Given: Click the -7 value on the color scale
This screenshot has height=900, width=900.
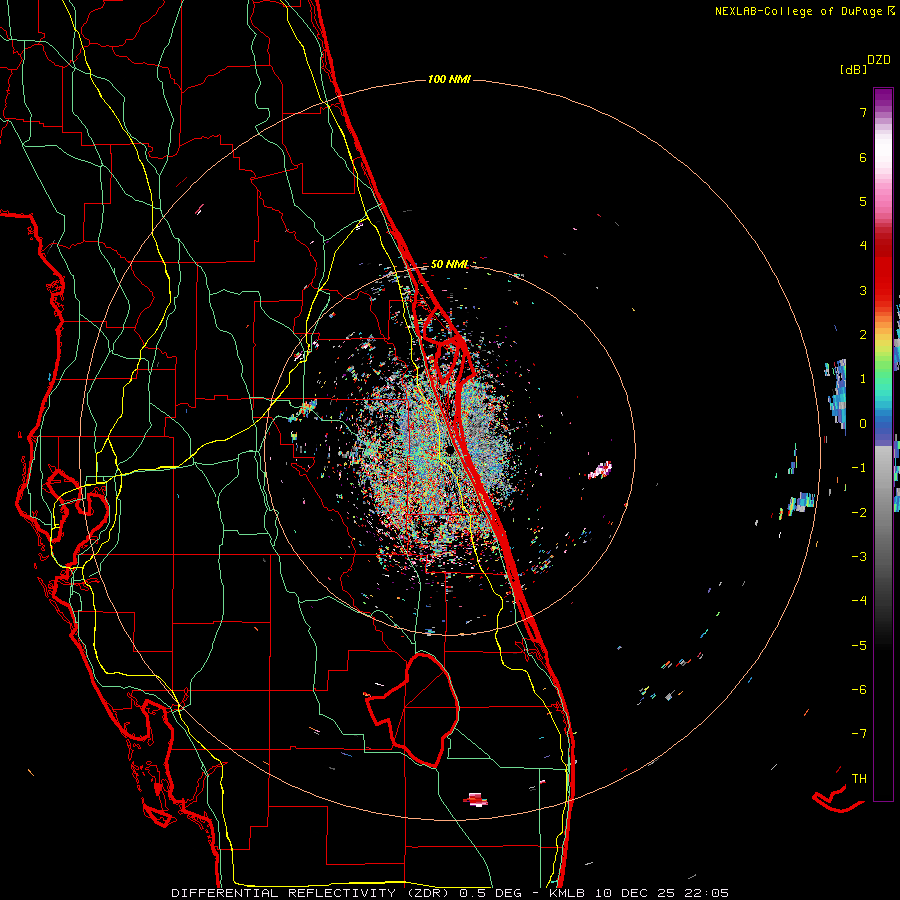Looking at the screenshot, I should (x=859, y=734).
